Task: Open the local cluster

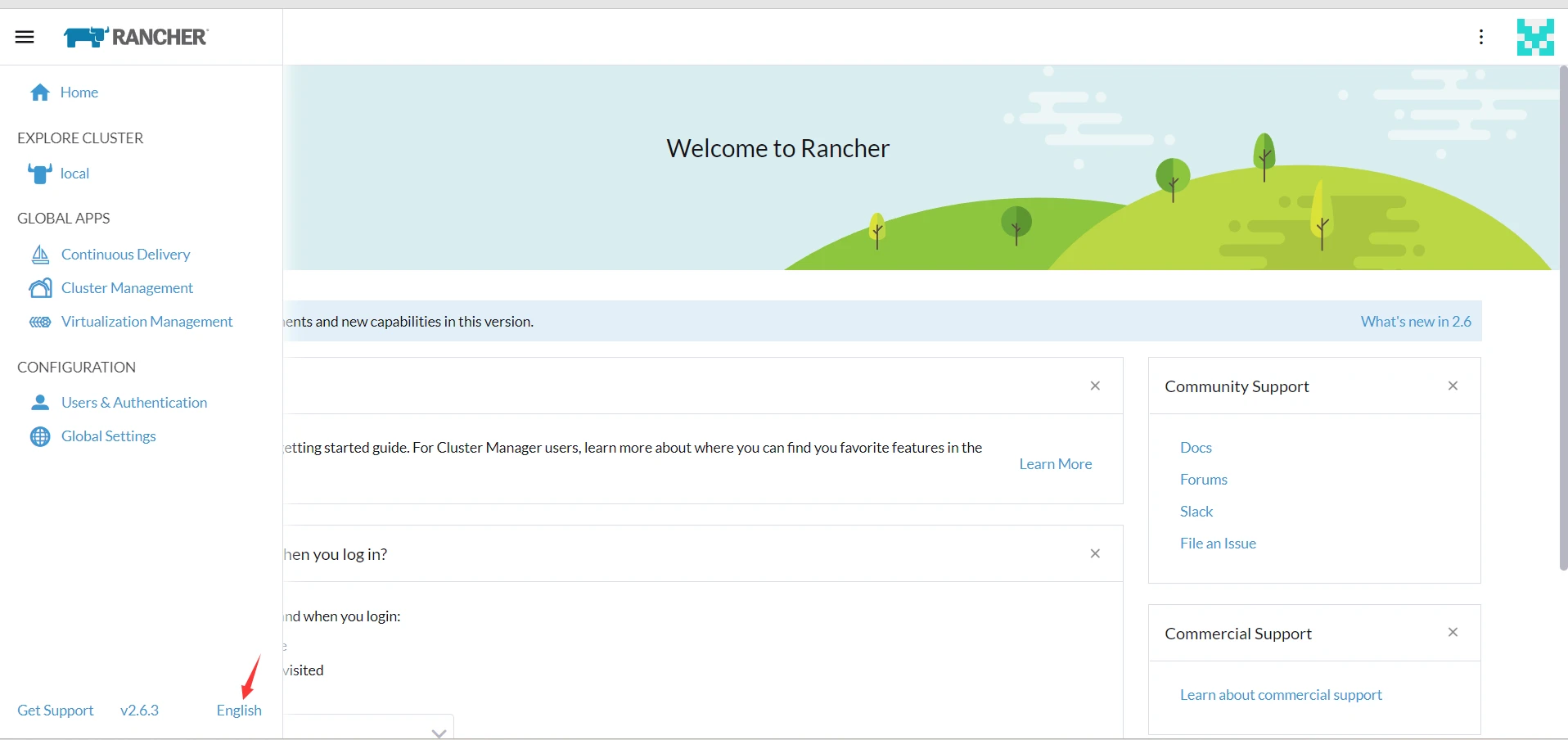Action: click(74, 174)
